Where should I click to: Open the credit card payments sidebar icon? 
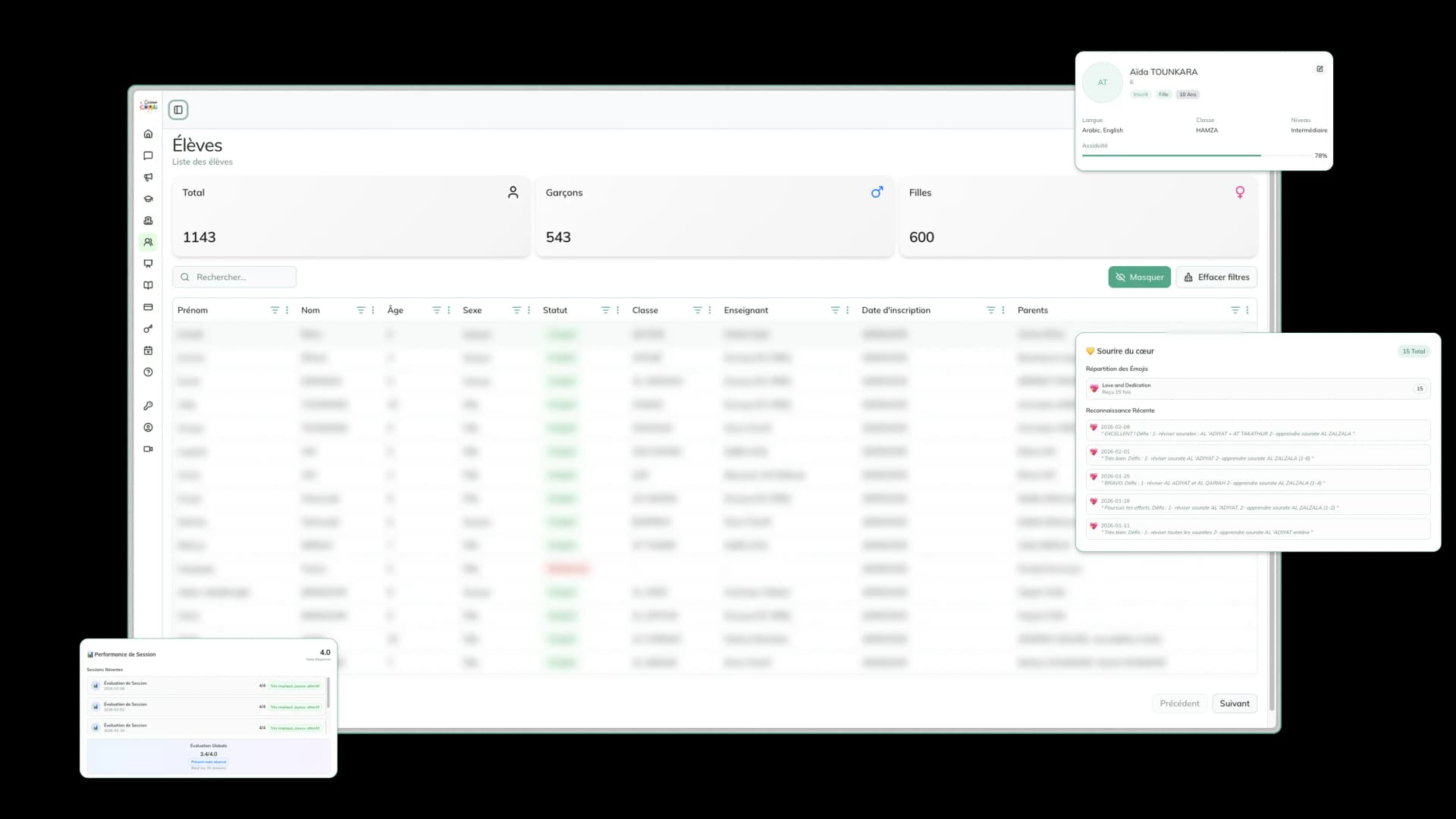[149, 307]
